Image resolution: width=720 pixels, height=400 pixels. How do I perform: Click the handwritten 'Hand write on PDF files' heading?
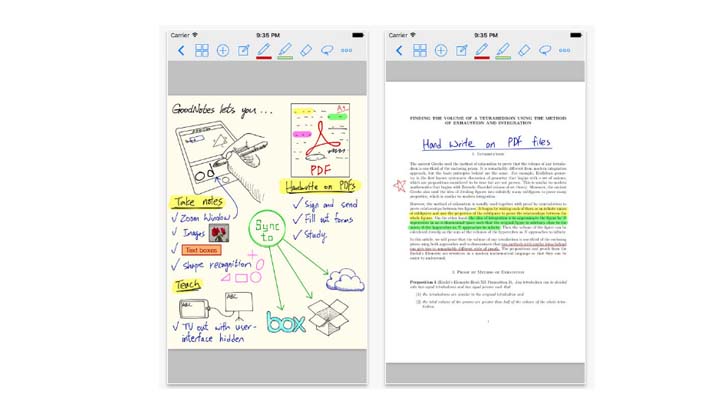click(x=487, y=143)
